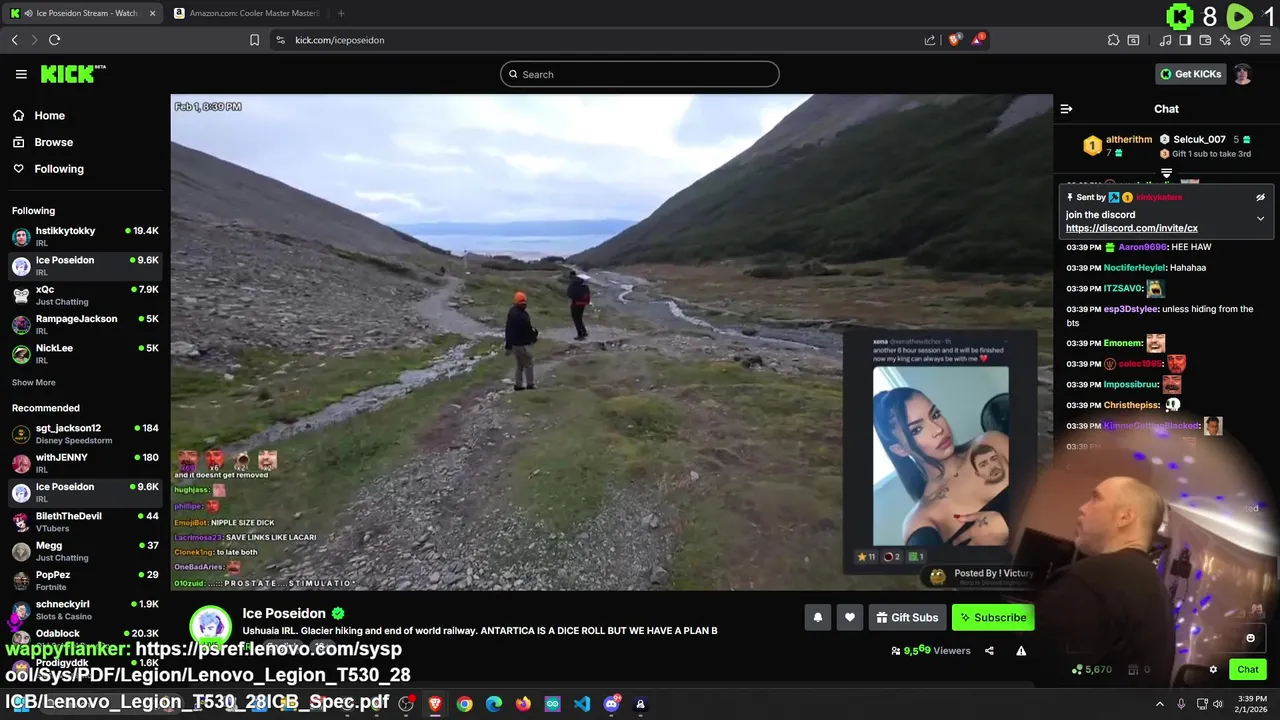Click the share page icon in address bar

point(930,40)
